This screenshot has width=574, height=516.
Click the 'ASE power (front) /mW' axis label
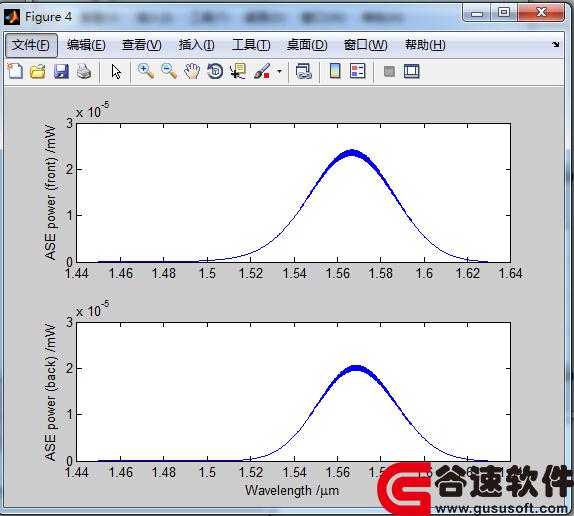coord(50,192)
